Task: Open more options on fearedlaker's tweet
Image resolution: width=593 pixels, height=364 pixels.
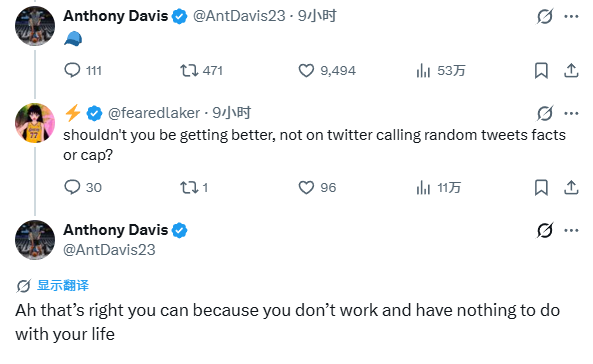Action: [571, 113]
